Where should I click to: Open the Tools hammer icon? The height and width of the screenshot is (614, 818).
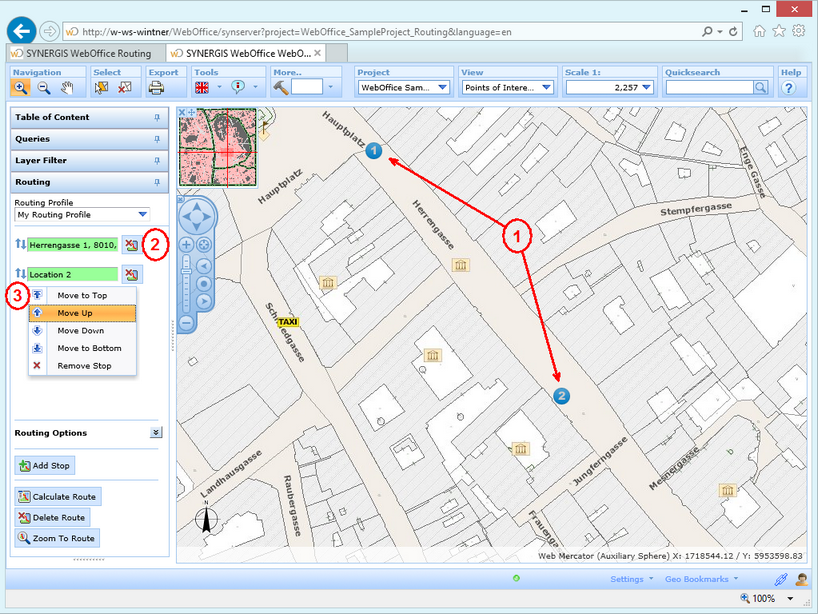(281, 87)
